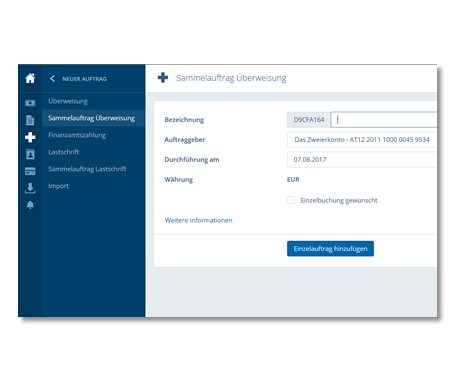Open the notifications bell icon
Screen dimensions: 455x380
30,205
